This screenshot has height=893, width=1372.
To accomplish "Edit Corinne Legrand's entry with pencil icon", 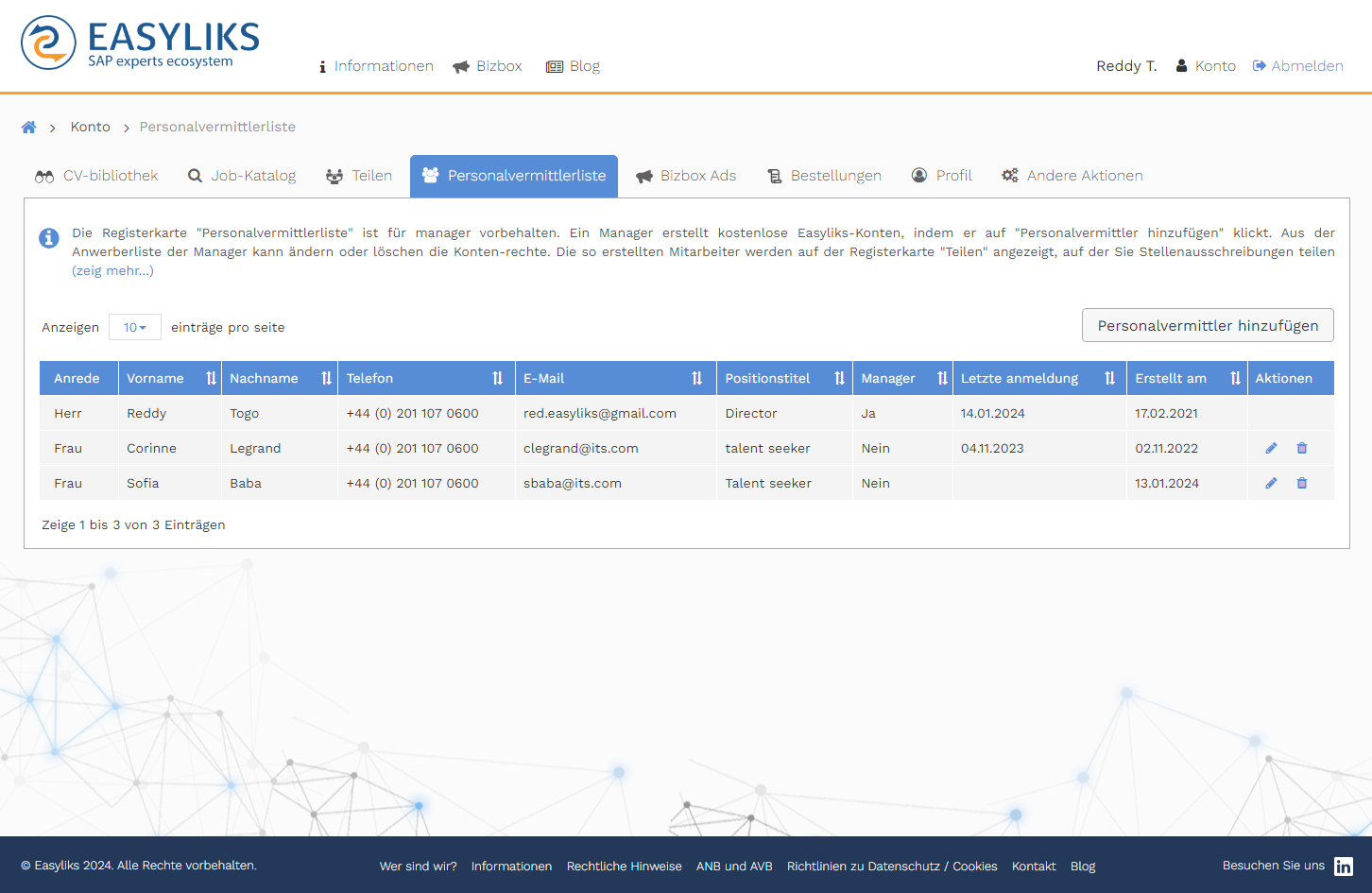I will pos(1271,448).
